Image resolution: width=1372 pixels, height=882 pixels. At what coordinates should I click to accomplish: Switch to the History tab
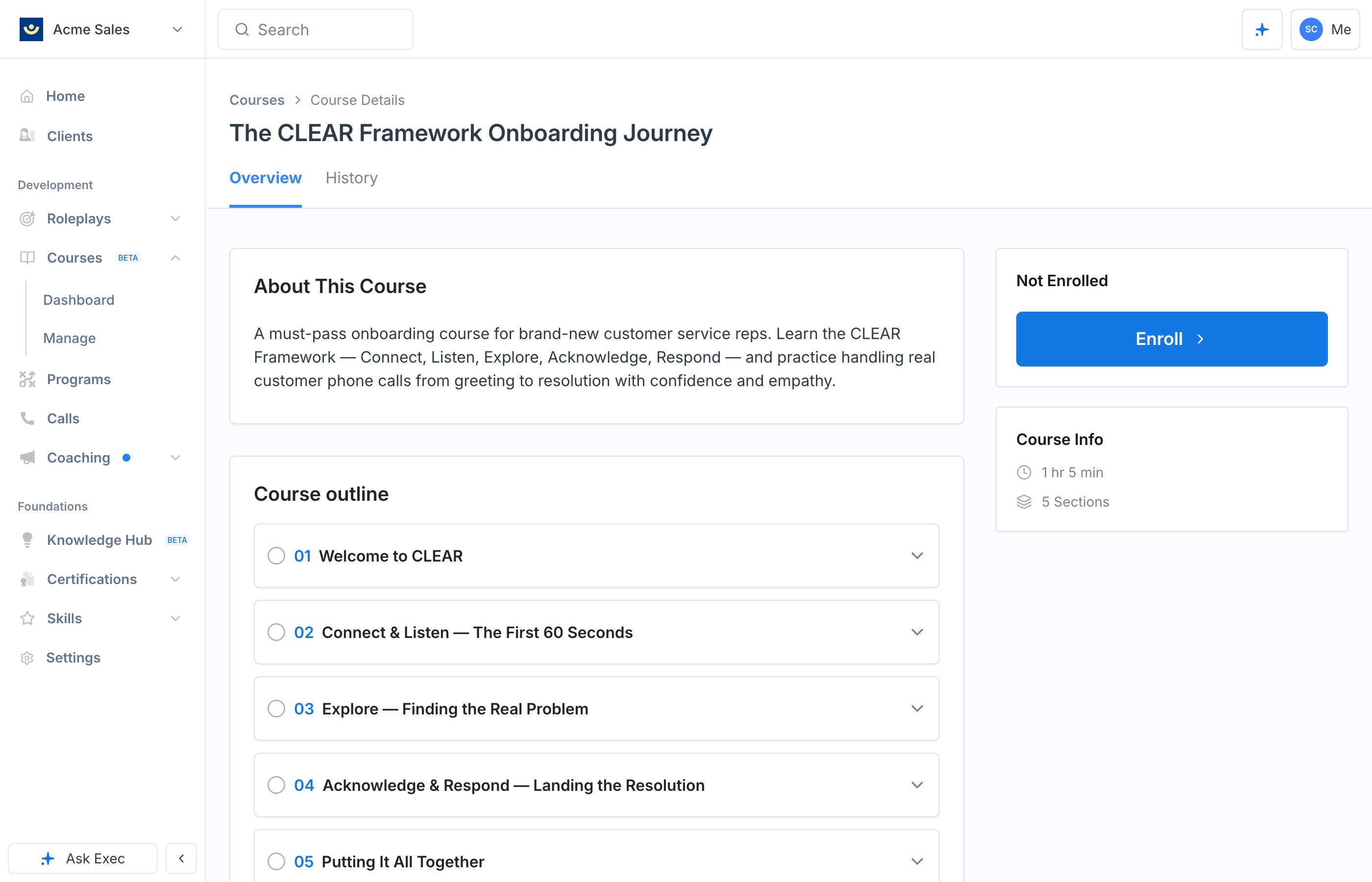(x=352, y=178)
